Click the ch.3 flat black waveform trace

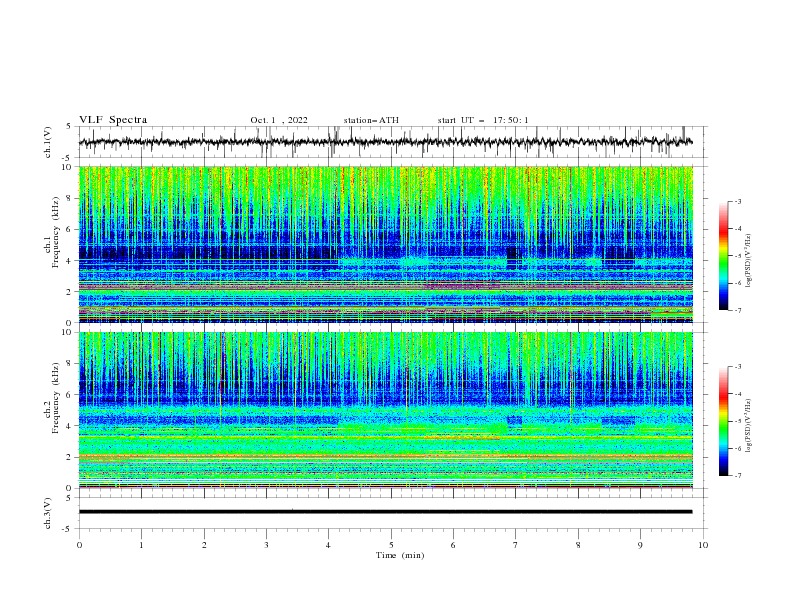(385, 512)
